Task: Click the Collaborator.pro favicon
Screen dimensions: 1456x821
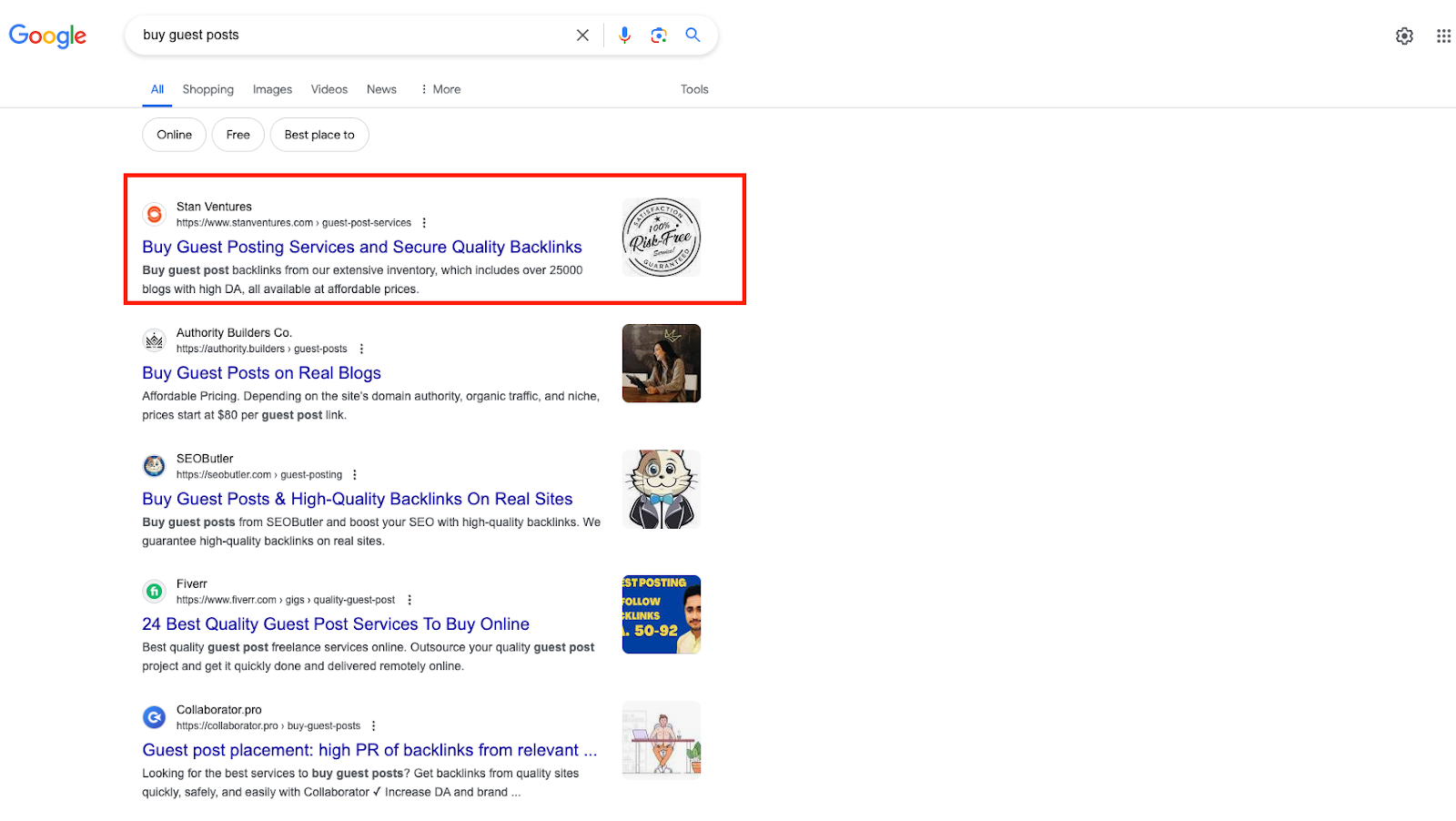Action: (x=155, y=717)
